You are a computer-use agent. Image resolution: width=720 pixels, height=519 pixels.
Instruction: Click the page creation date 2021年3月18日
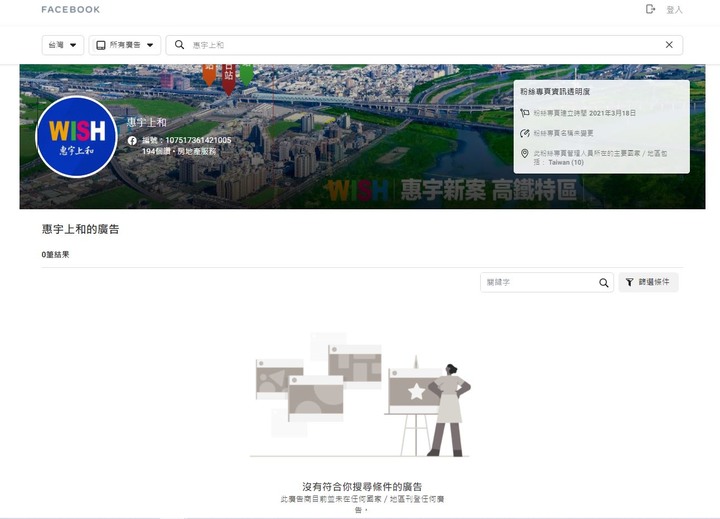click(611, 113)
